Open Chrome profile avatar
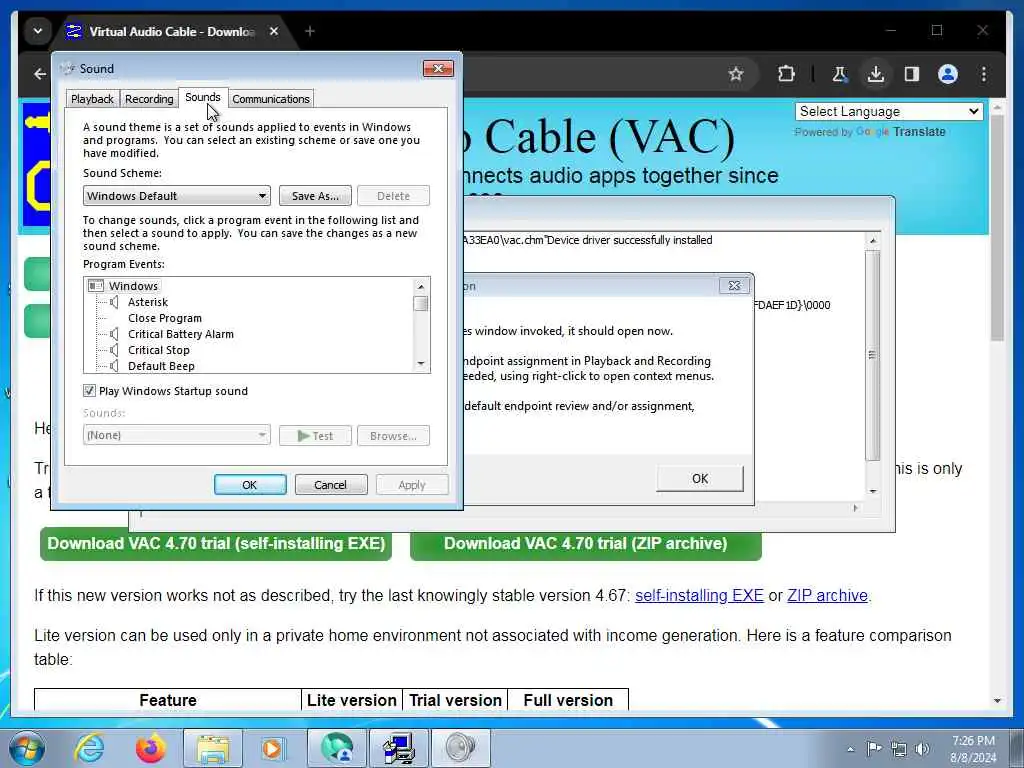Screen dimensions: 1024x768 [x=948, y=74]
